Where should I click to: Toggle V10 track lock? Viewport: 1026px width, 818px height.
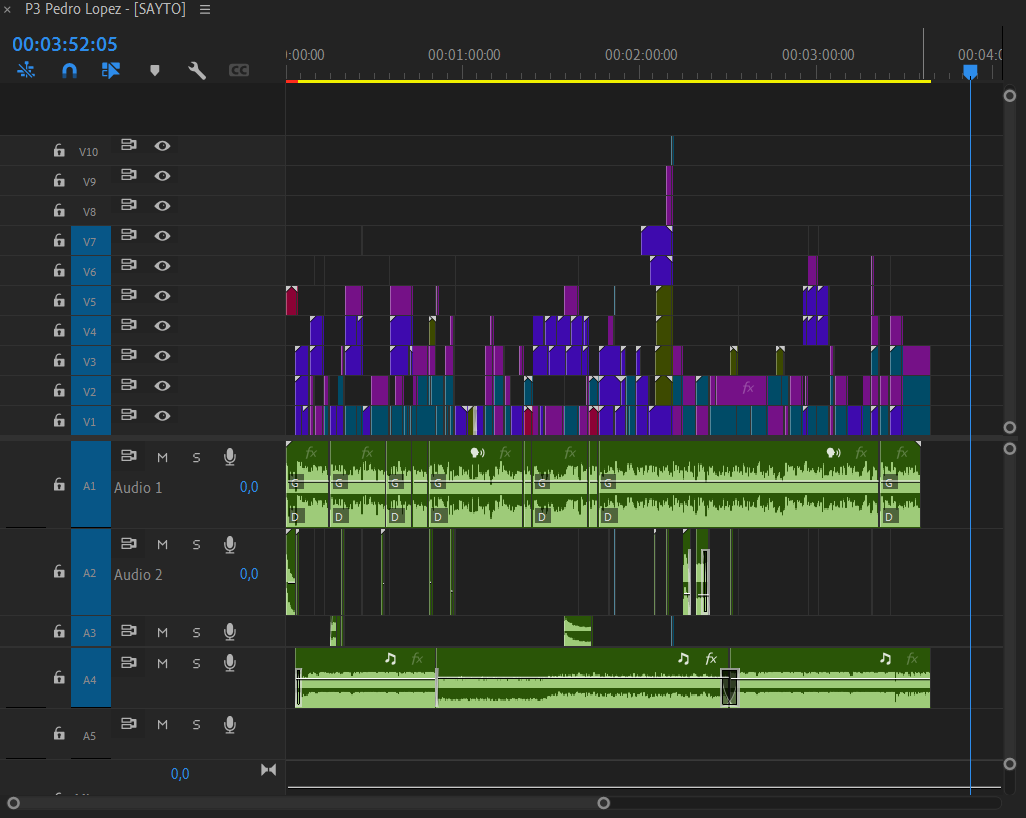click(59, 151)
